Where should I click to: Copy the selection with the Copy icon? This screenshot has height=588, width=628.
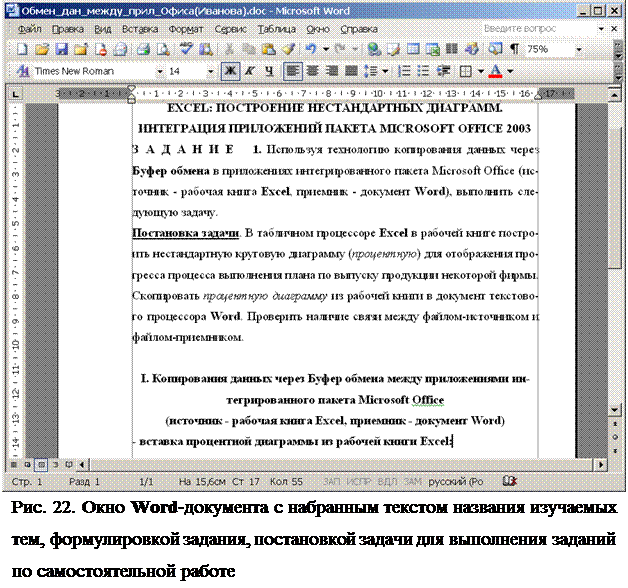(249, 49)
